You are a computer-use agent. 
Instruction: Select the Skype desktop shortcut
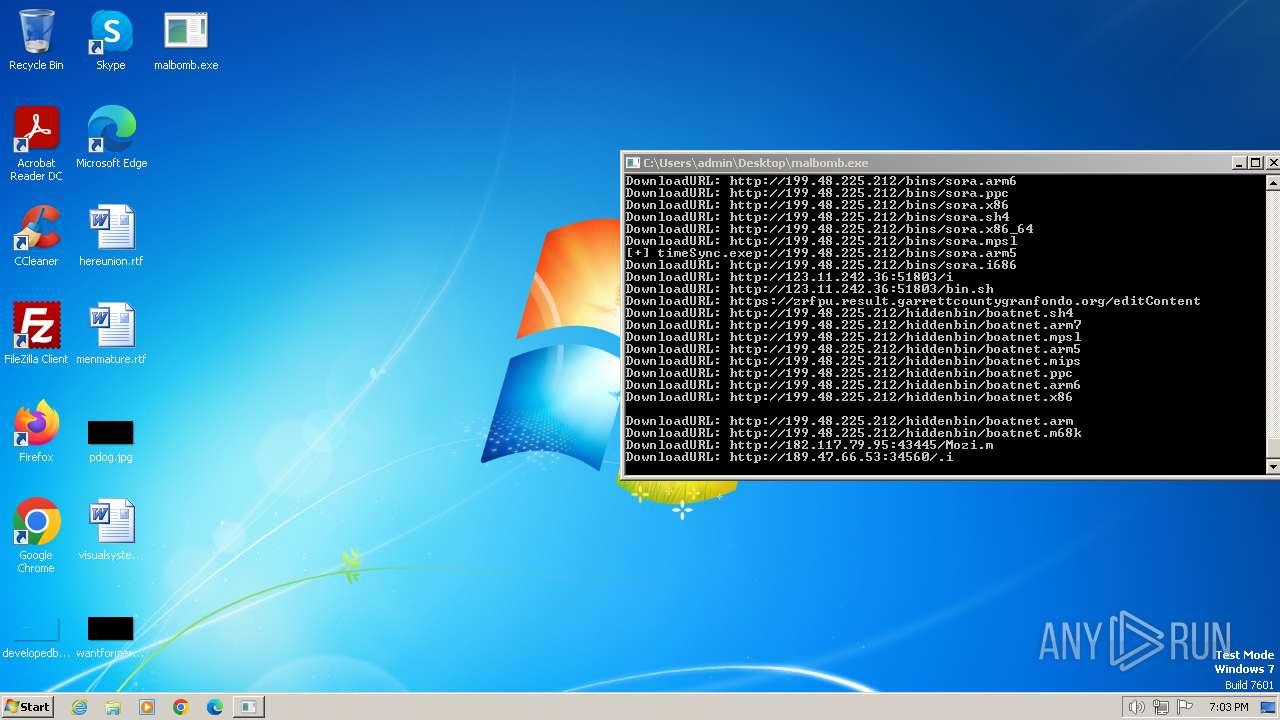[111, 41]
